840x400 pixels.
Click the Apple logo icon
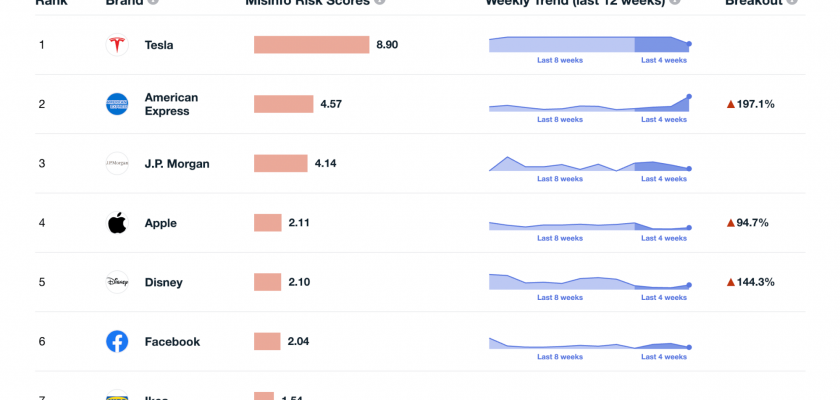click(117, 223)
